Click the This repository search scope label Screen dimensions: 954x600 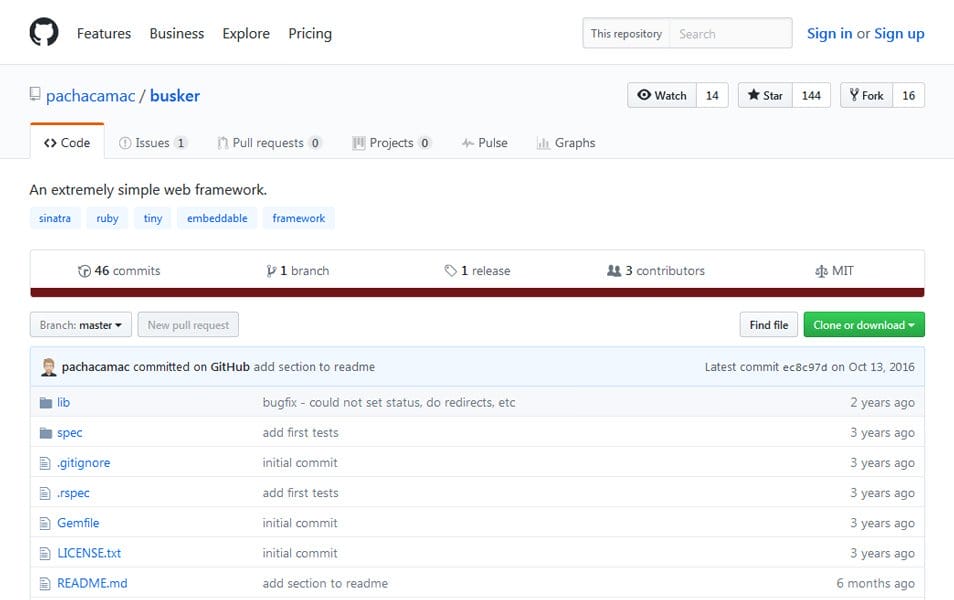pos(626,33)
